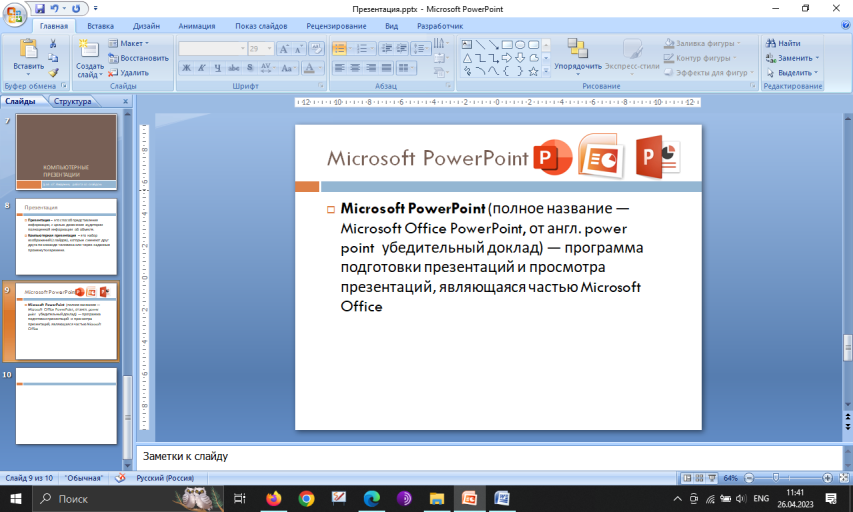Screen dimensions: 853x512
Task: Decrease list indent level icon
Action: click(386, 48)
